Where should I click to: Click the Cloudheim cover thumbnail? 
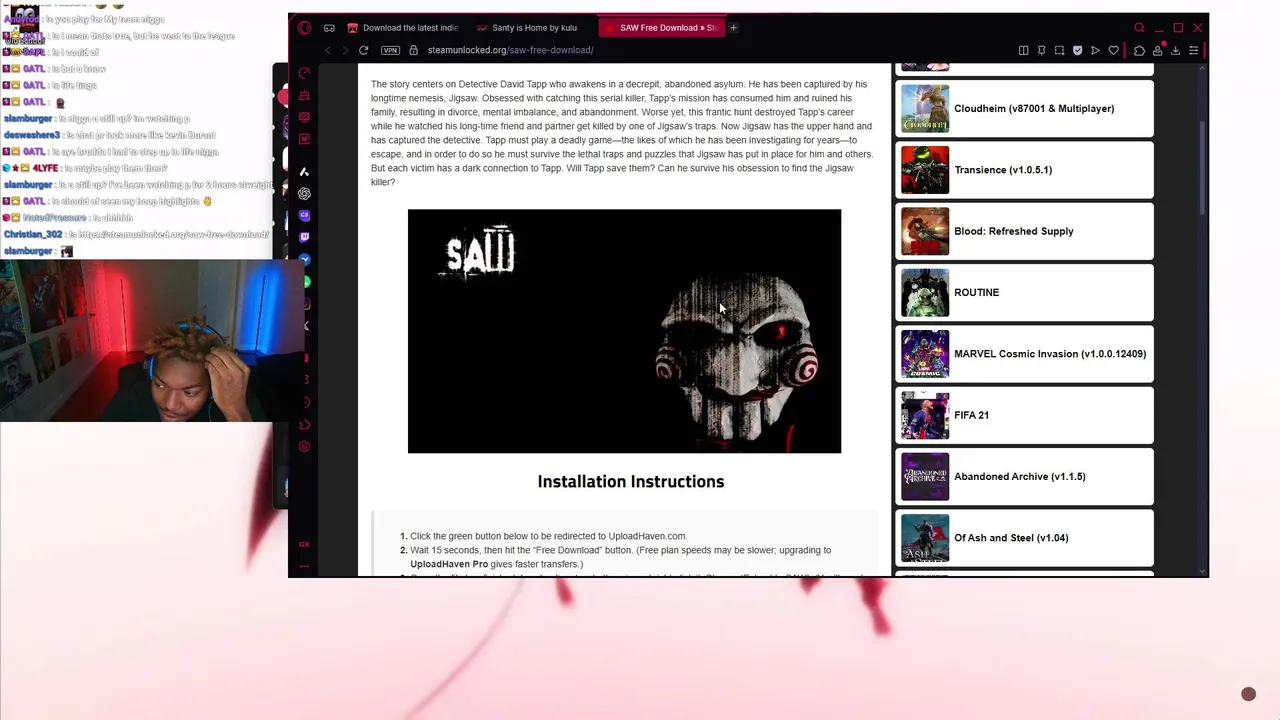(925, 109)
